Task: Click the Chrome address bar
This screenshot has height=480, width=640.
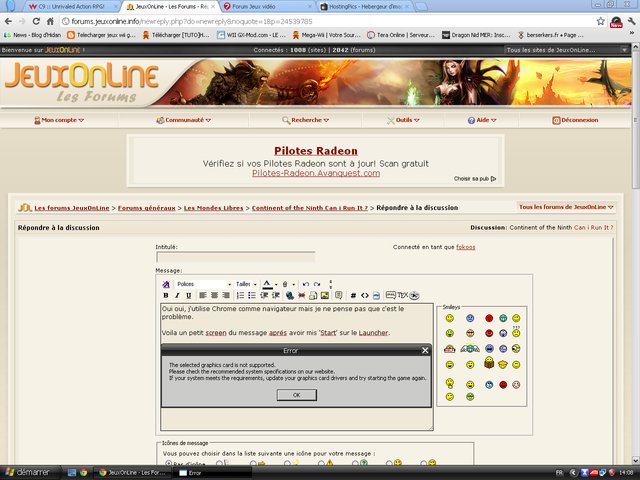Action: coord(327,21)
